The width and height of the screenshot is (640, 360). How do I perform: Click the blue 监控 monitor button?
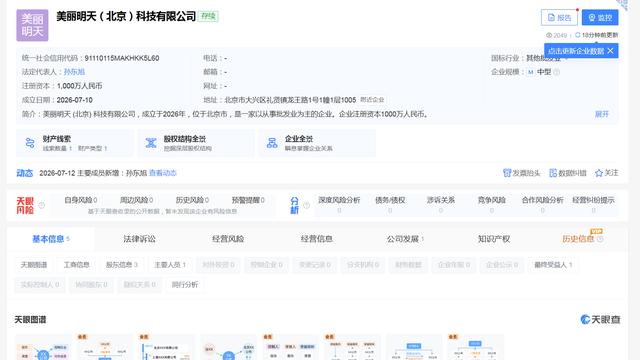coord(600,18)
